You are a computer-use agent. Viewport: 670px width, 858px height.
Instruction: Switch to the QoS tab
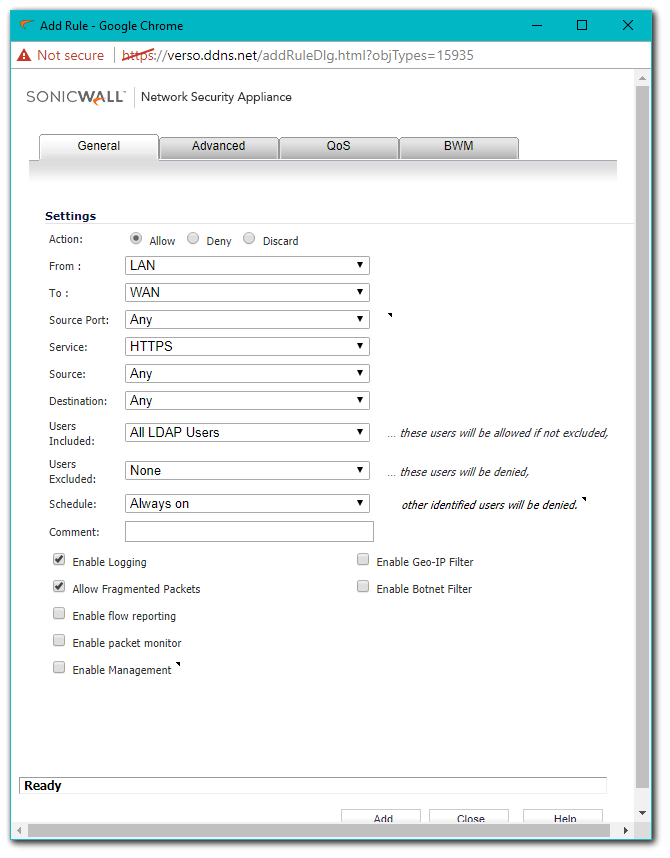coord(338,146)
